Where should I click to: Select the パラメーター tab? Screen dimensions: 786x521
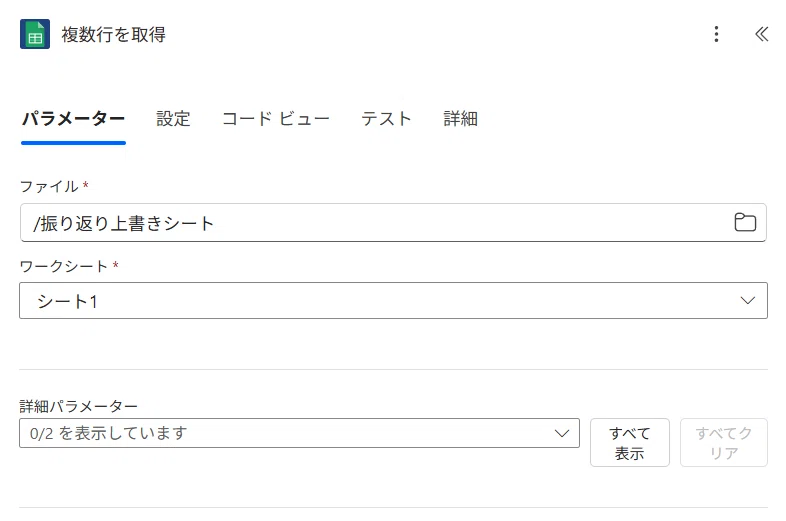(x=73, y=119)
